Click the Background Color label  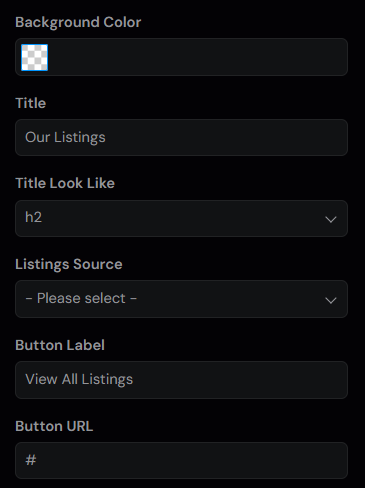(78, 23)
